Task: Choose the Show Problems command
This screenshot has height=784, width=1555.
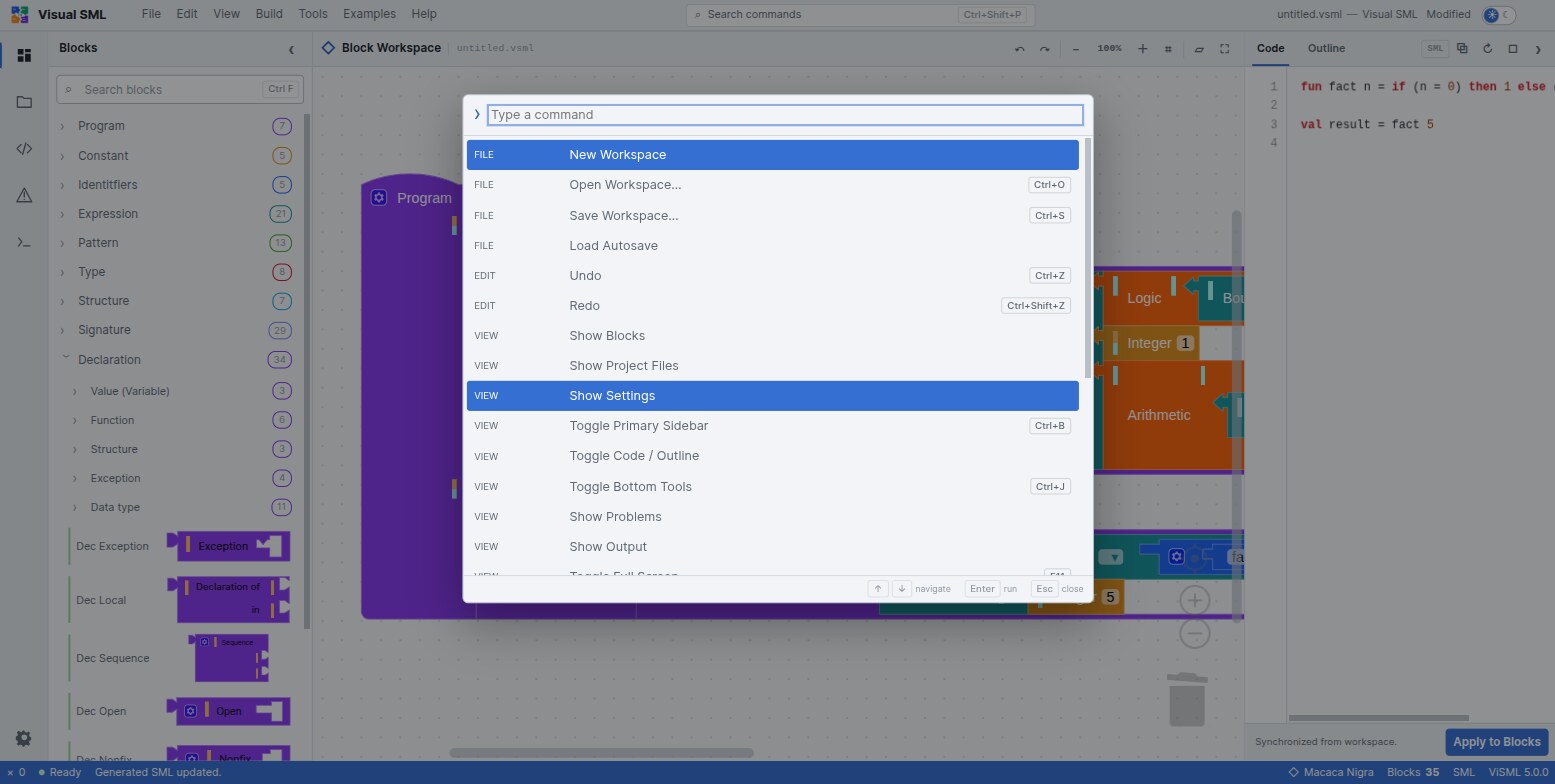Action: (x=773, y=516)
